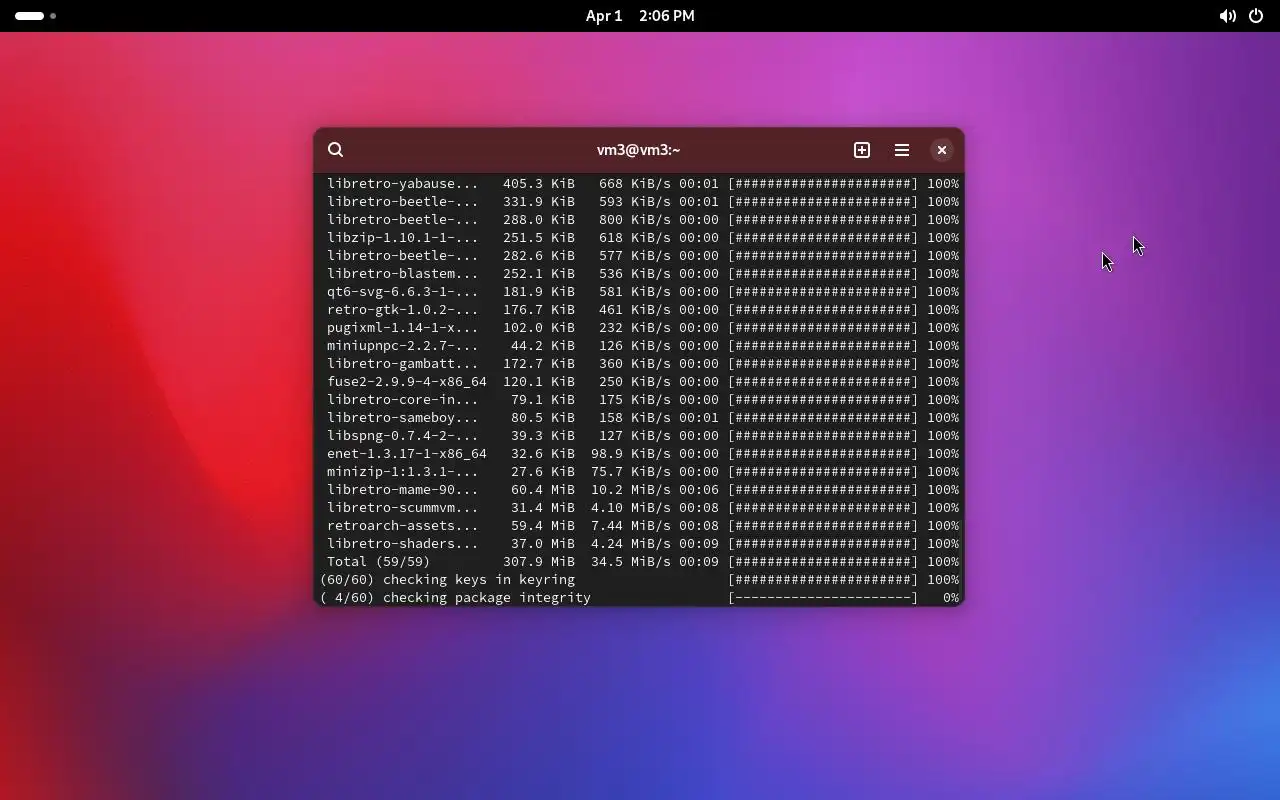Select the fuse2-2.9.9-4-x86_64 package line

[643, 382]
